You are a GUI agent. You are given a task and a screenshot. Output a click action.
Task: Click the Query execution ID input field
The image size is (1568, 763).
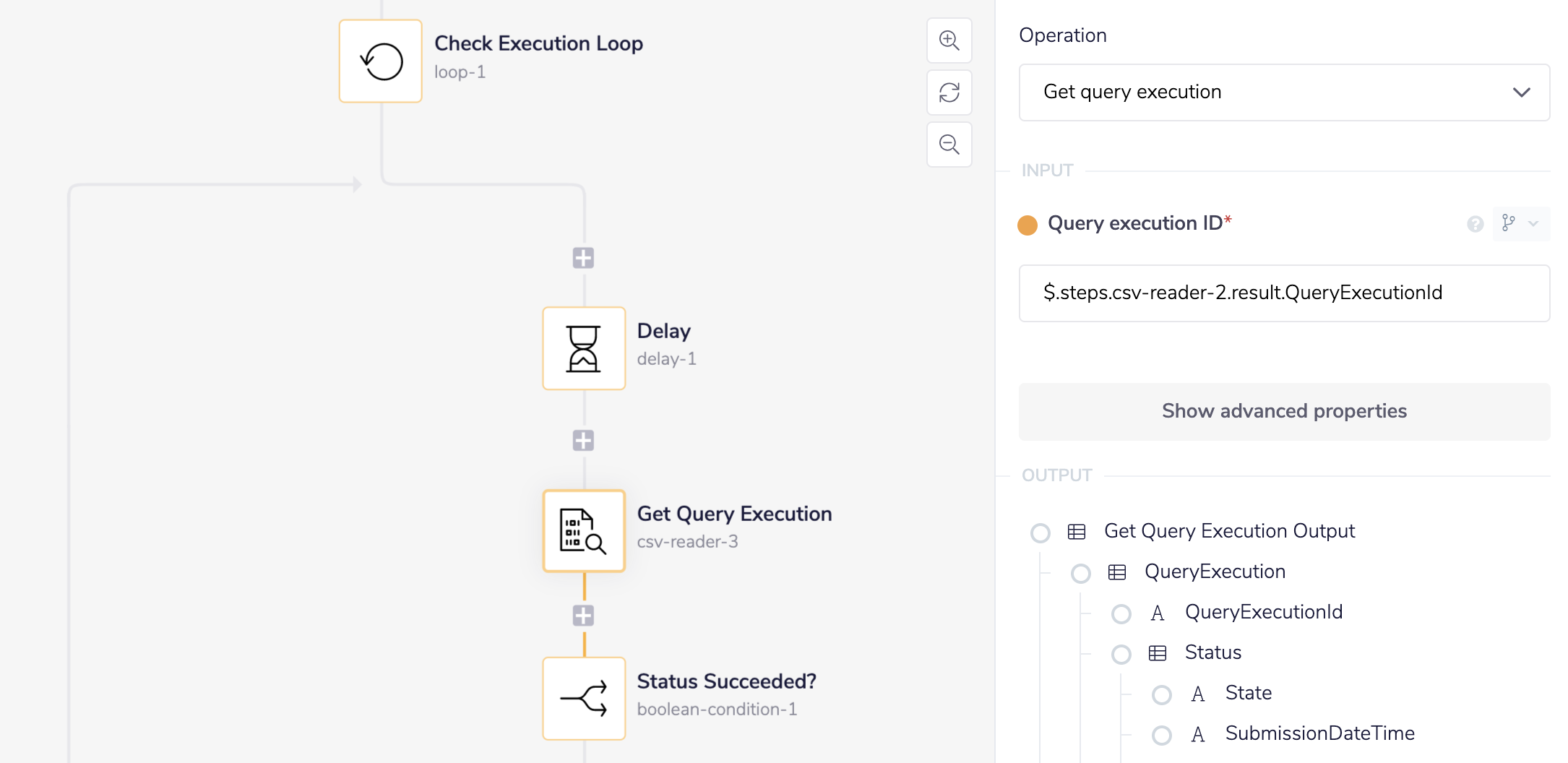(1283, 293)
